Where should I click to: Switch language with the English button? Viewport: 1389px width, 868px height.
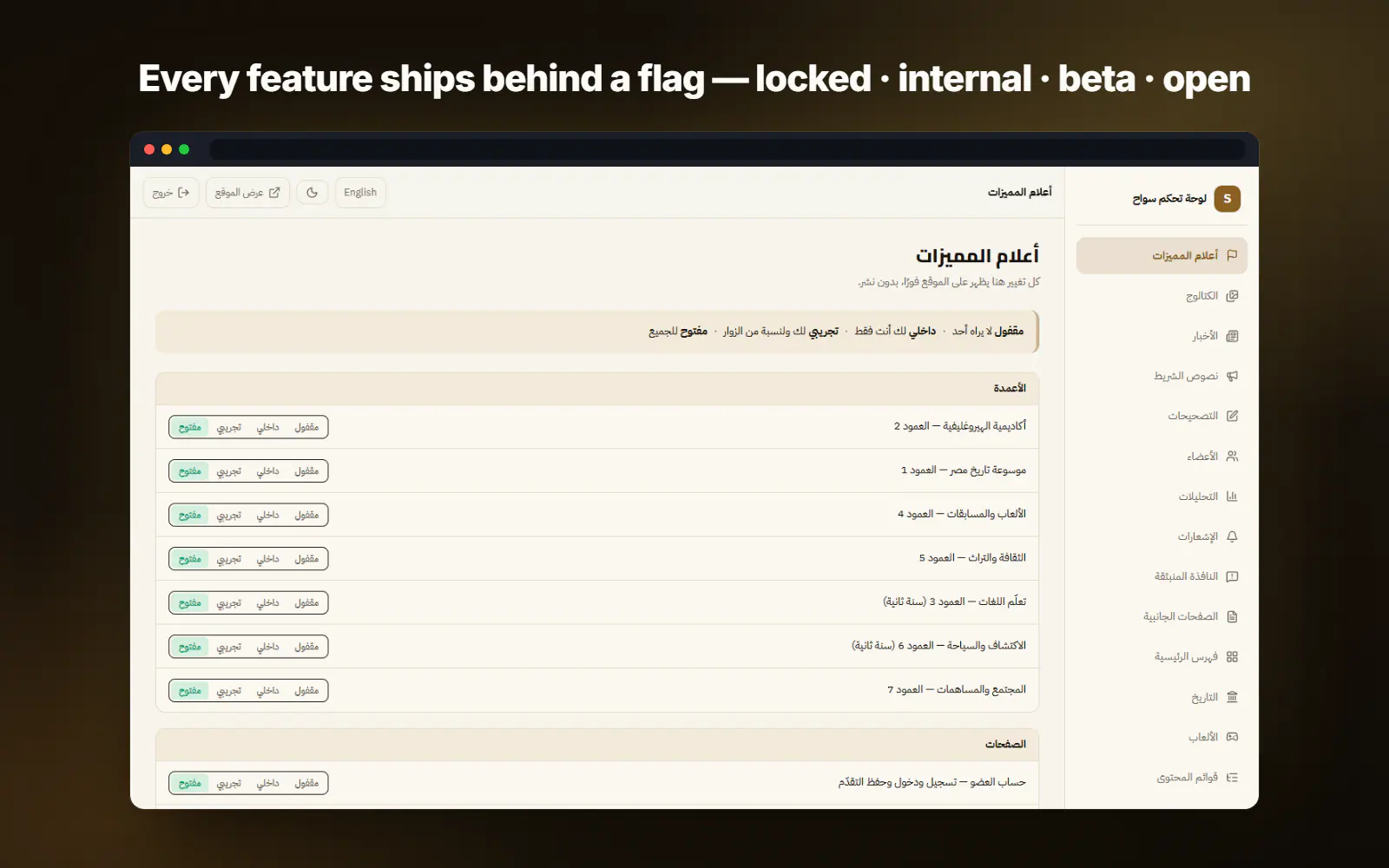[360, 193]
